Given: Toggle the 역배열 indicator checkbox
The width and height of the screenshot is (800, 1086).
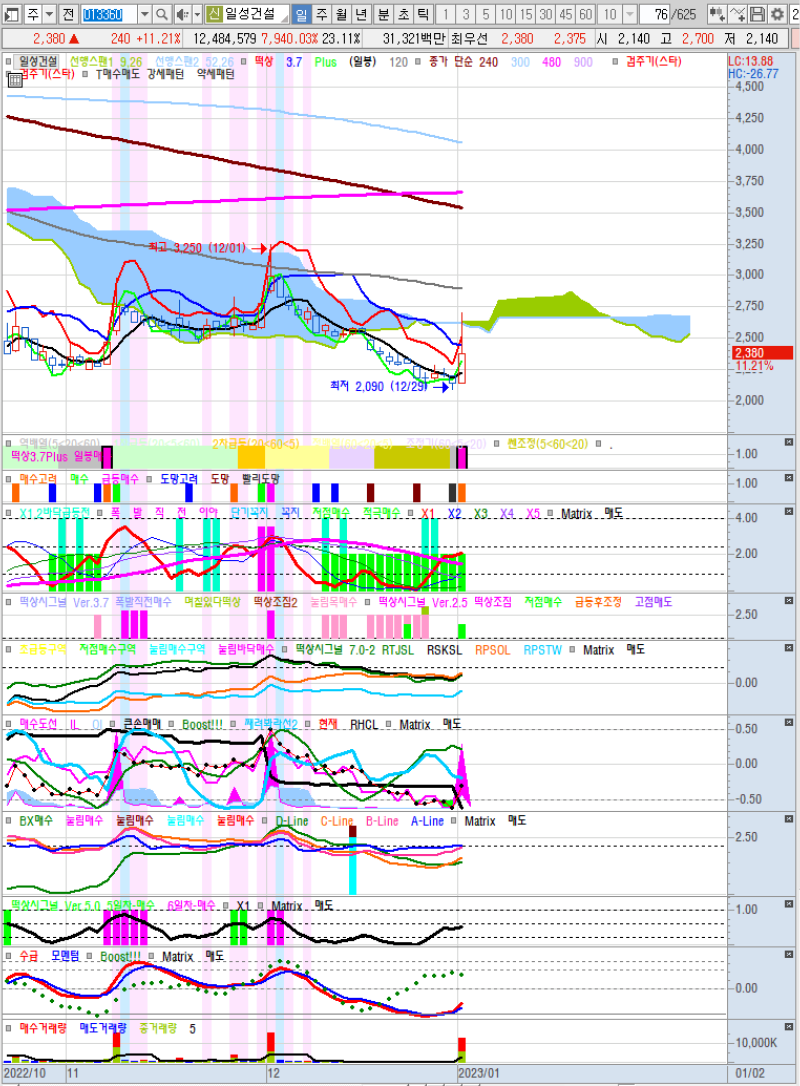Looking at the screenshot, I should click(x=8, y=443).
